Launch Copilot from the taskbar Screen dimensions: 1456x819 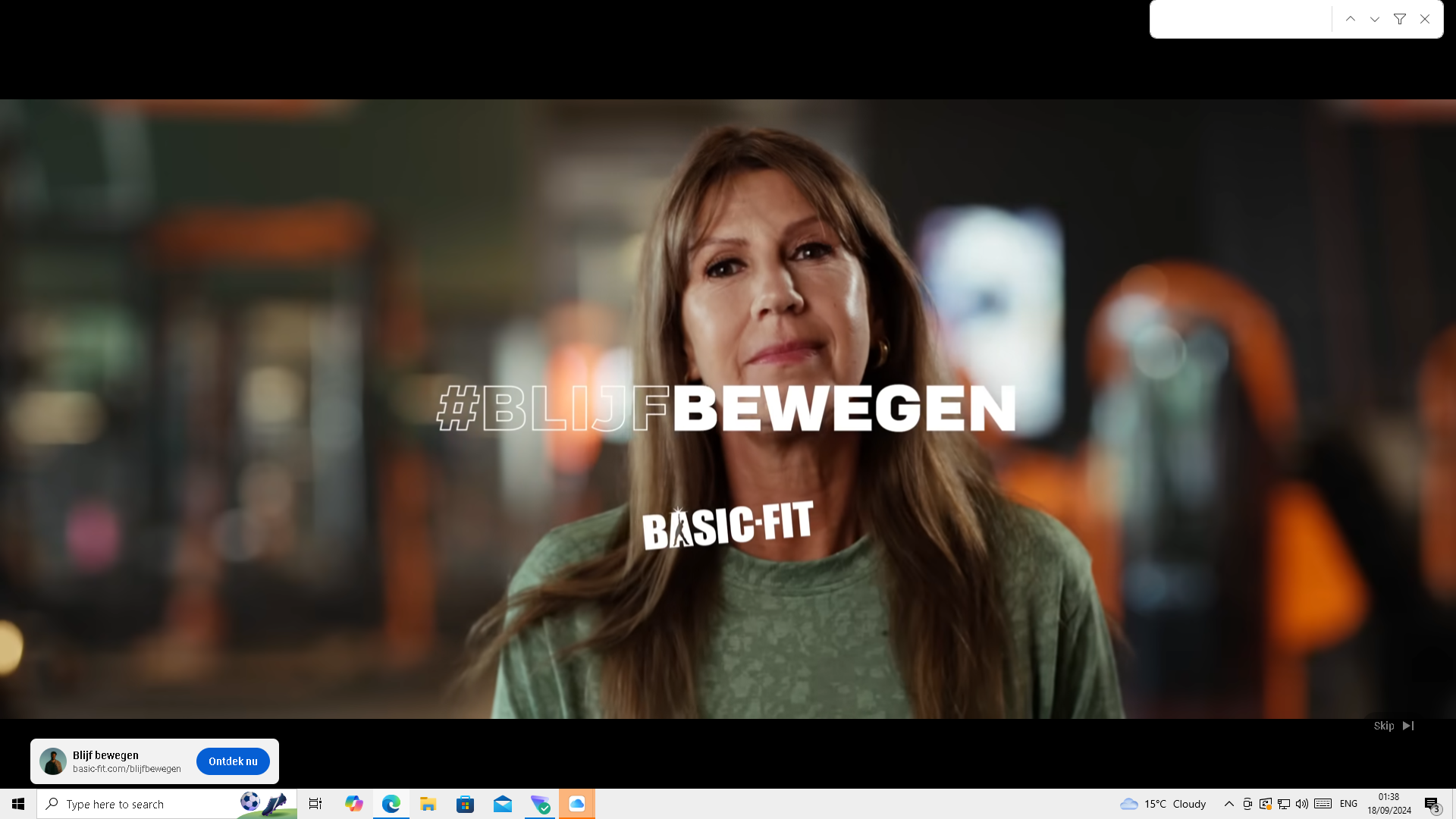point(353,804)
